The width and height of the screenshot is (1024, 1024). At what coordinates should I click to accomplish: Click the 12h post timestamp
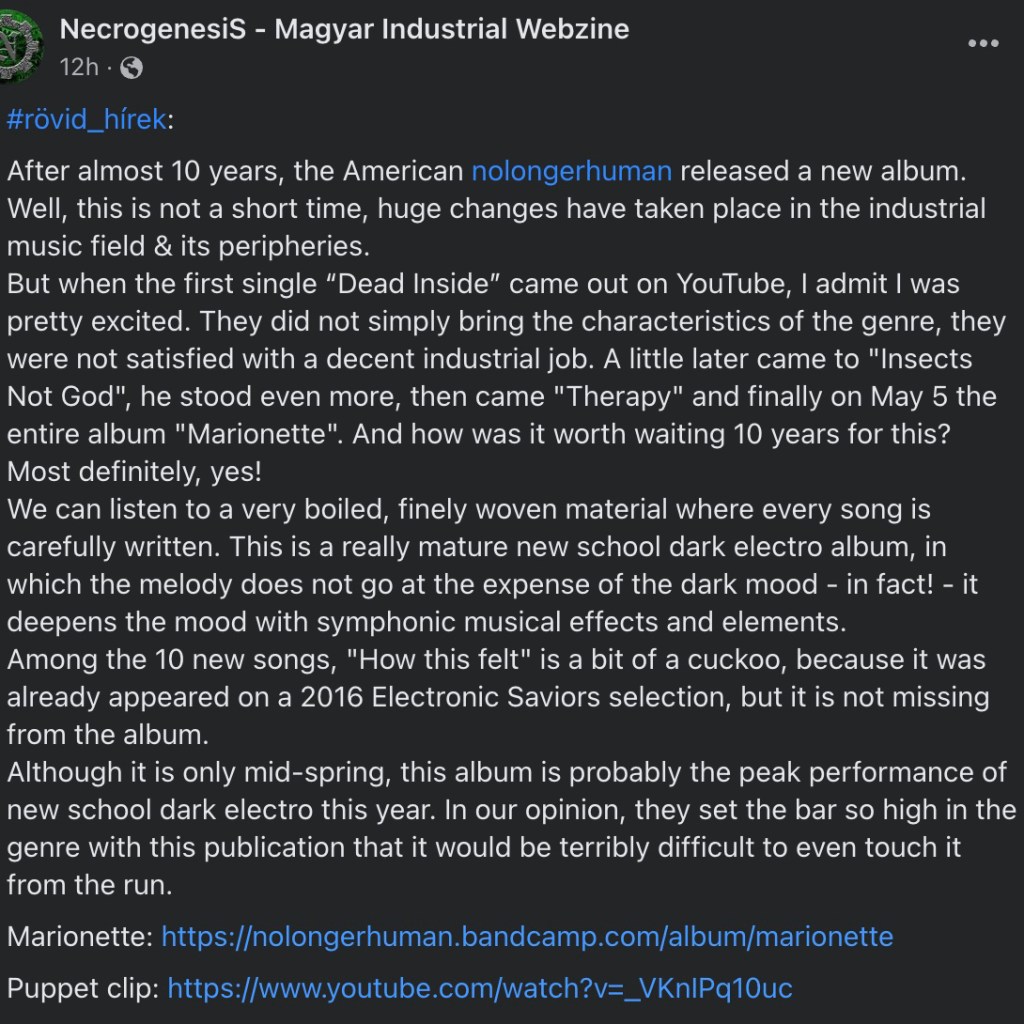click(79, 67)
